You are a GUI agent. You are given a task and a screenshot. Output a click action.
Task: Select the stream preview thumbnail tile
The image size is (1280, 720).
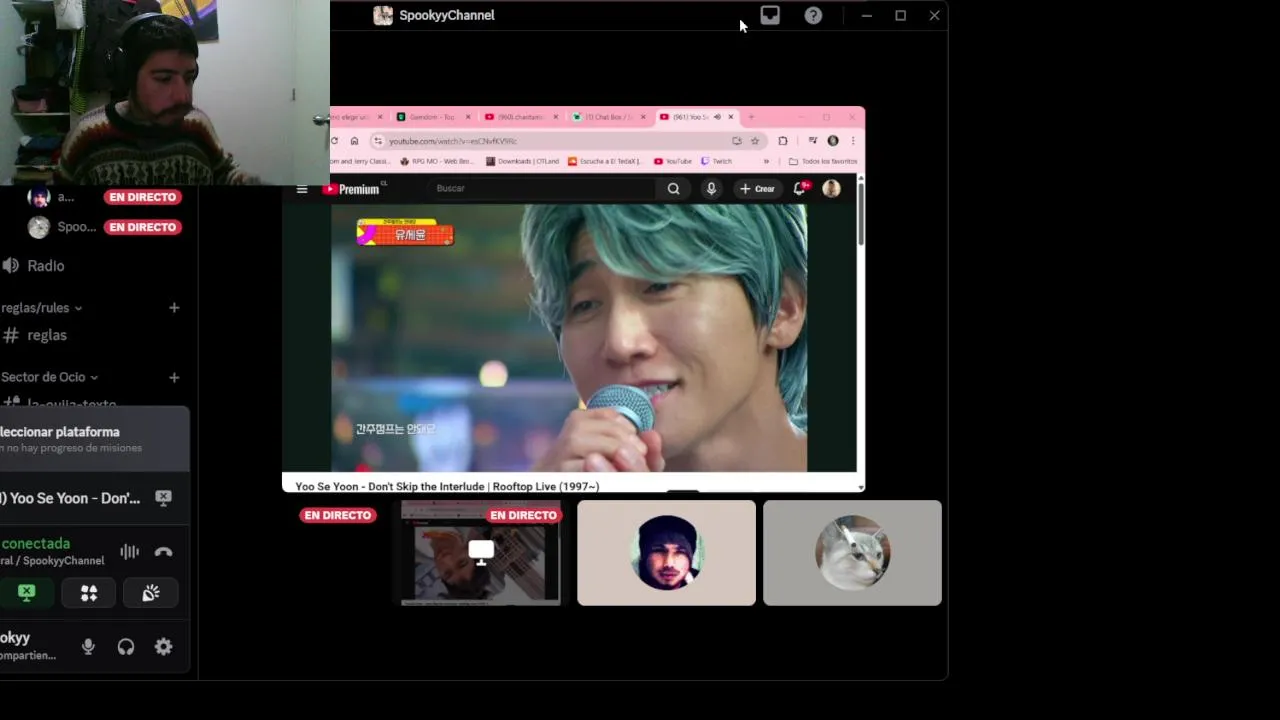click(480, 553)
